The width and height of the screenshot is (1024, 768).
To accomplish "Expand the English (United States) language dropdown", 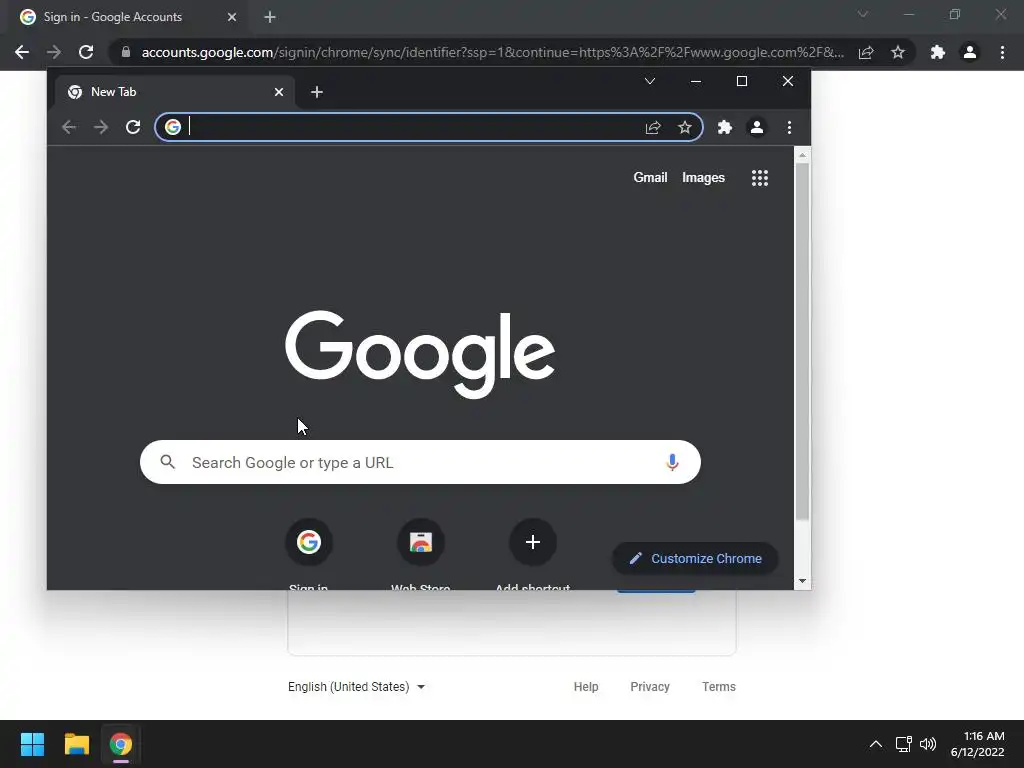I will tap(357, 687).
